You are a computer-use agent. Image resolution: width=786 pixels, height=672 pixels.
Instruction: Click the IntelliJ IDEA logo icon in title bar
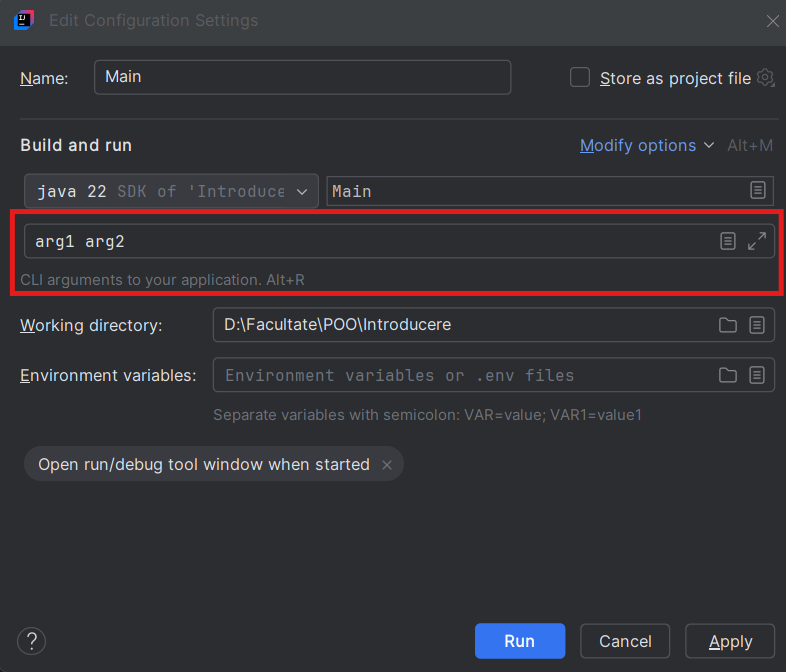(24, 20)
